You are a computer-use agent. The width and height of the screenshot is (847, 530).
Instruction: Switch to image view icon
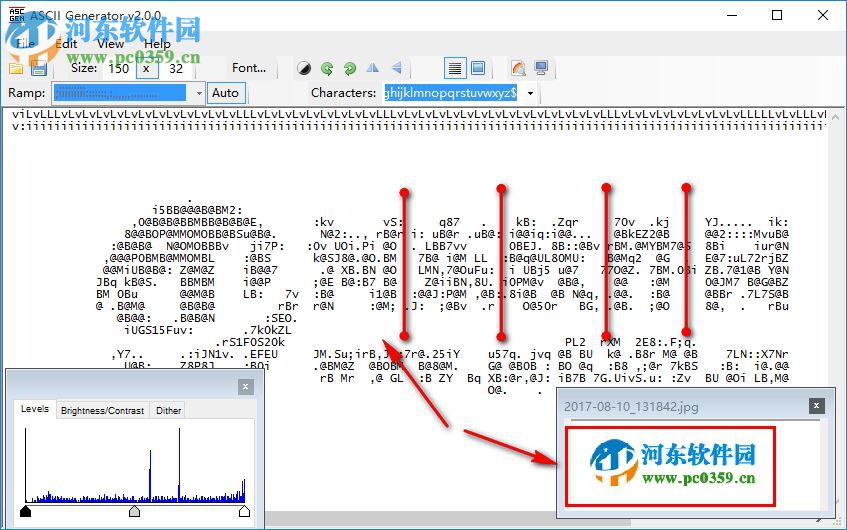coord(478,68)
